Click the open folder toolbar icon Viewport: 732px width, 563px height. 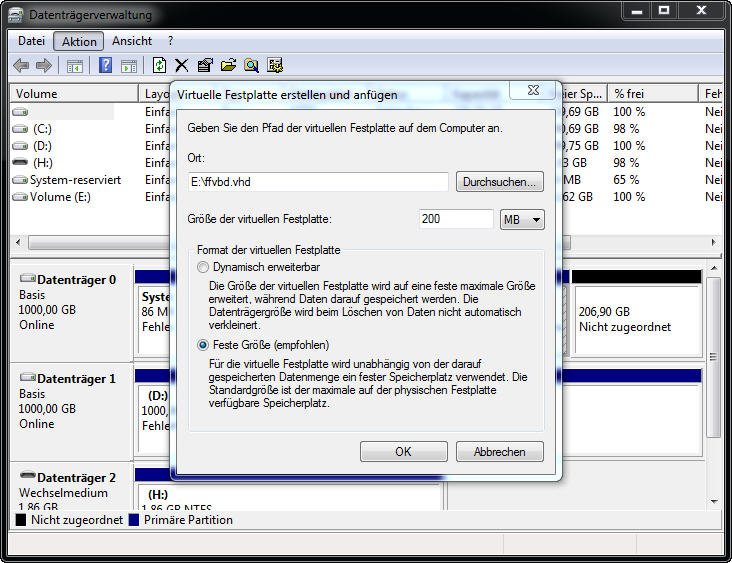(x=228, y=66)
